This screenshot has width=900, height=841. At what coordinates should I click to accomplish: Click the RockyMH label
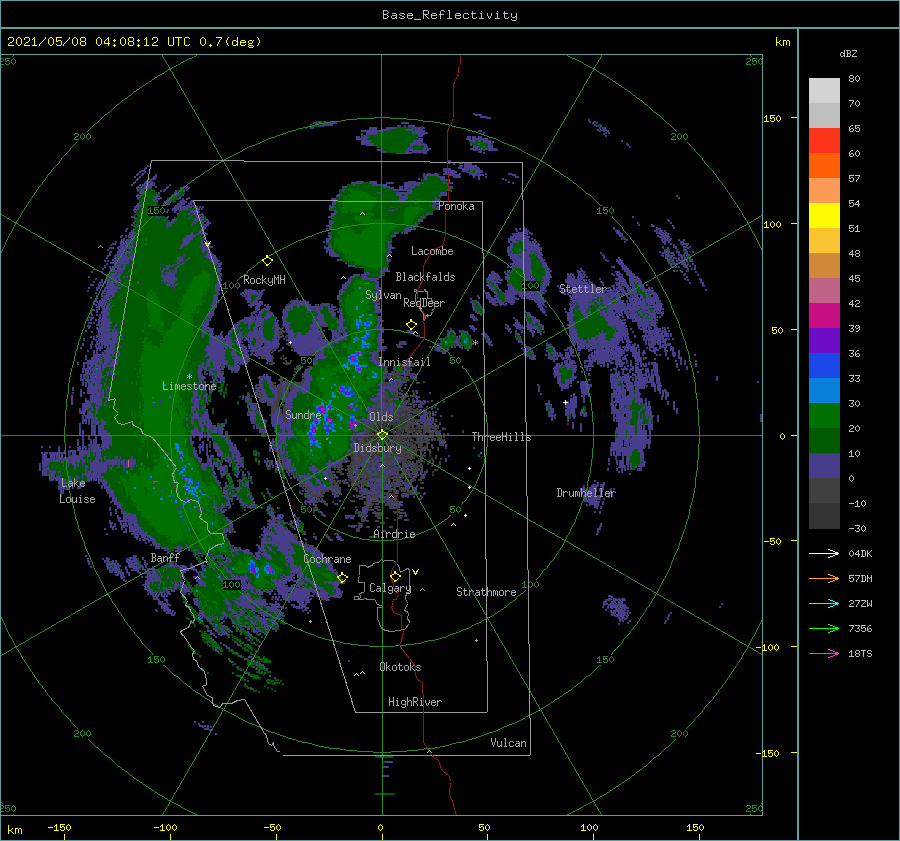[x=264, y=280]
